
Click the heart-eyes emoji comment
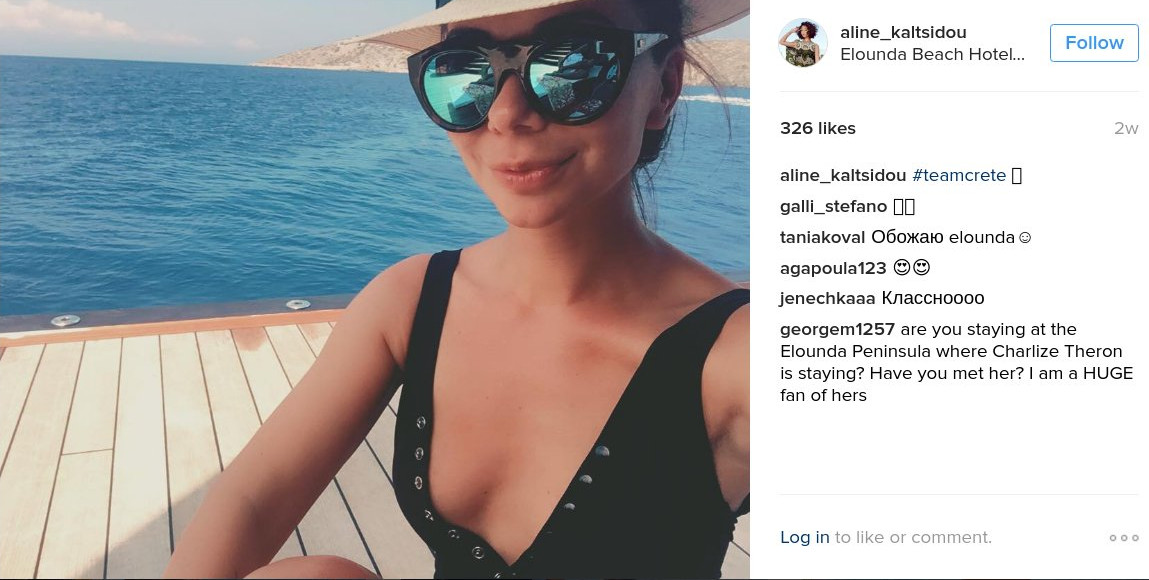912,268
